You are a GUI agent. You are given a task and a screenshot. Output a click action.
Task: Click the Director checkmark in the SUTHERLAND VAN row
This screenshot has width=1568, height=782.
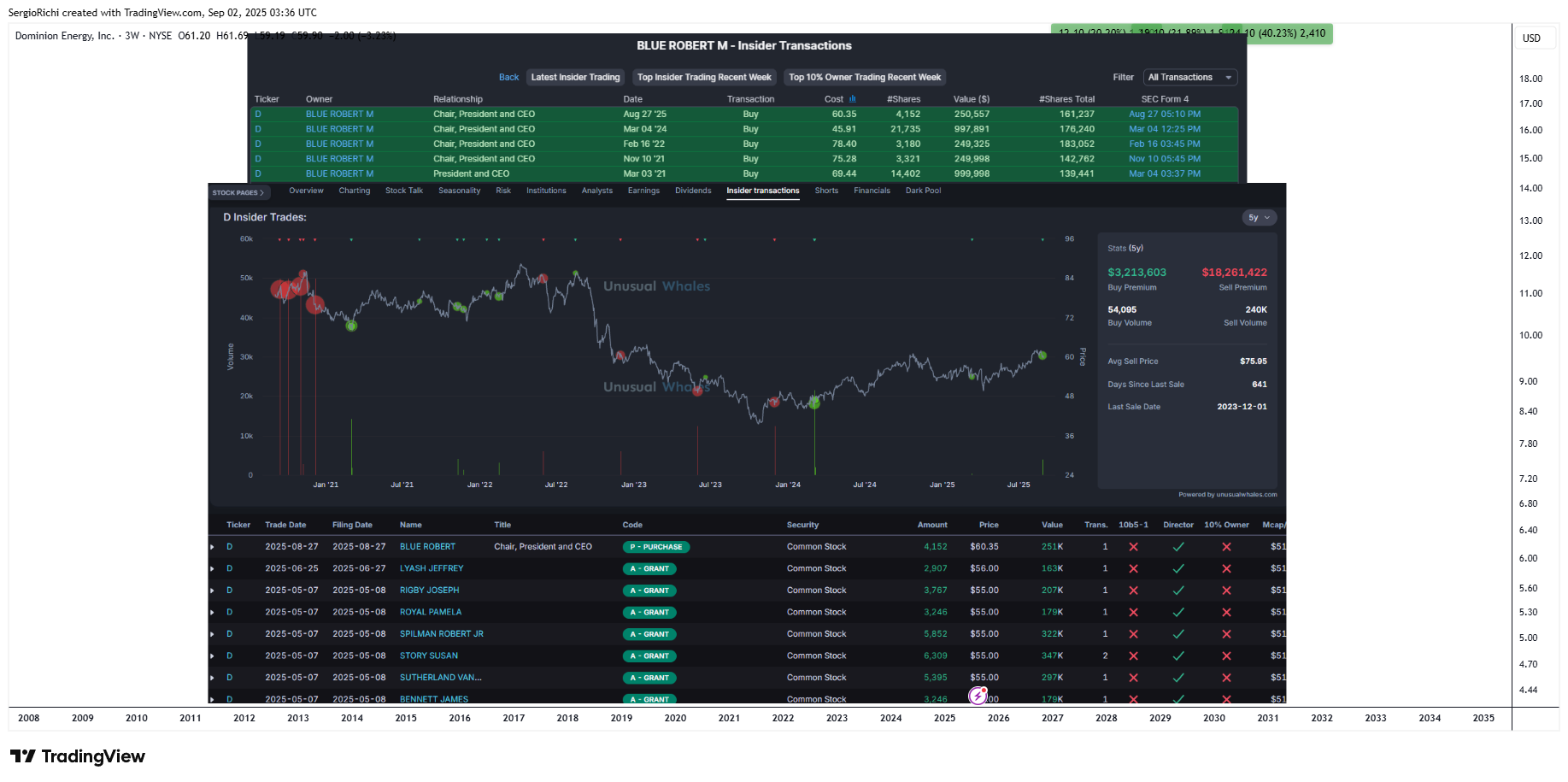(x=1178, y=678)
